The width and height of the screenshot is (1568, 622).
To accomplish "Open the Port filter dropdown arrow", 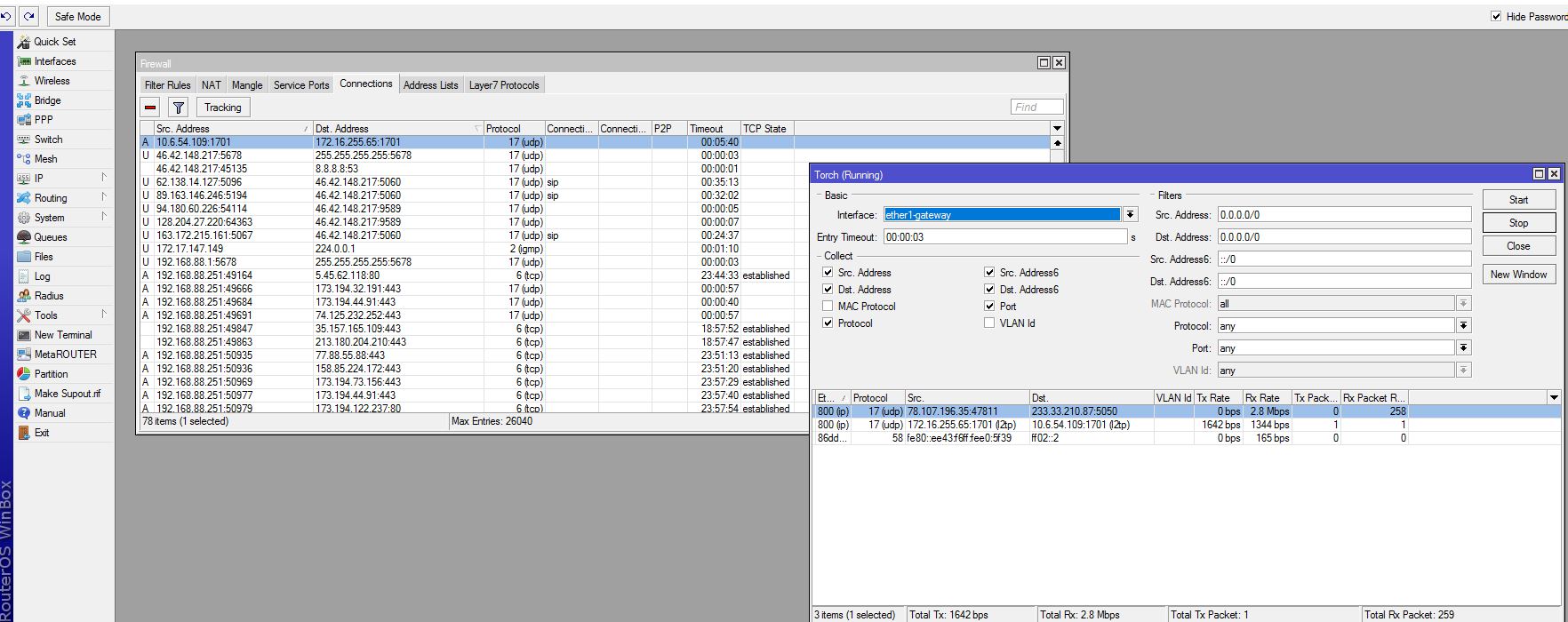I will click(x=1463, y=348).
